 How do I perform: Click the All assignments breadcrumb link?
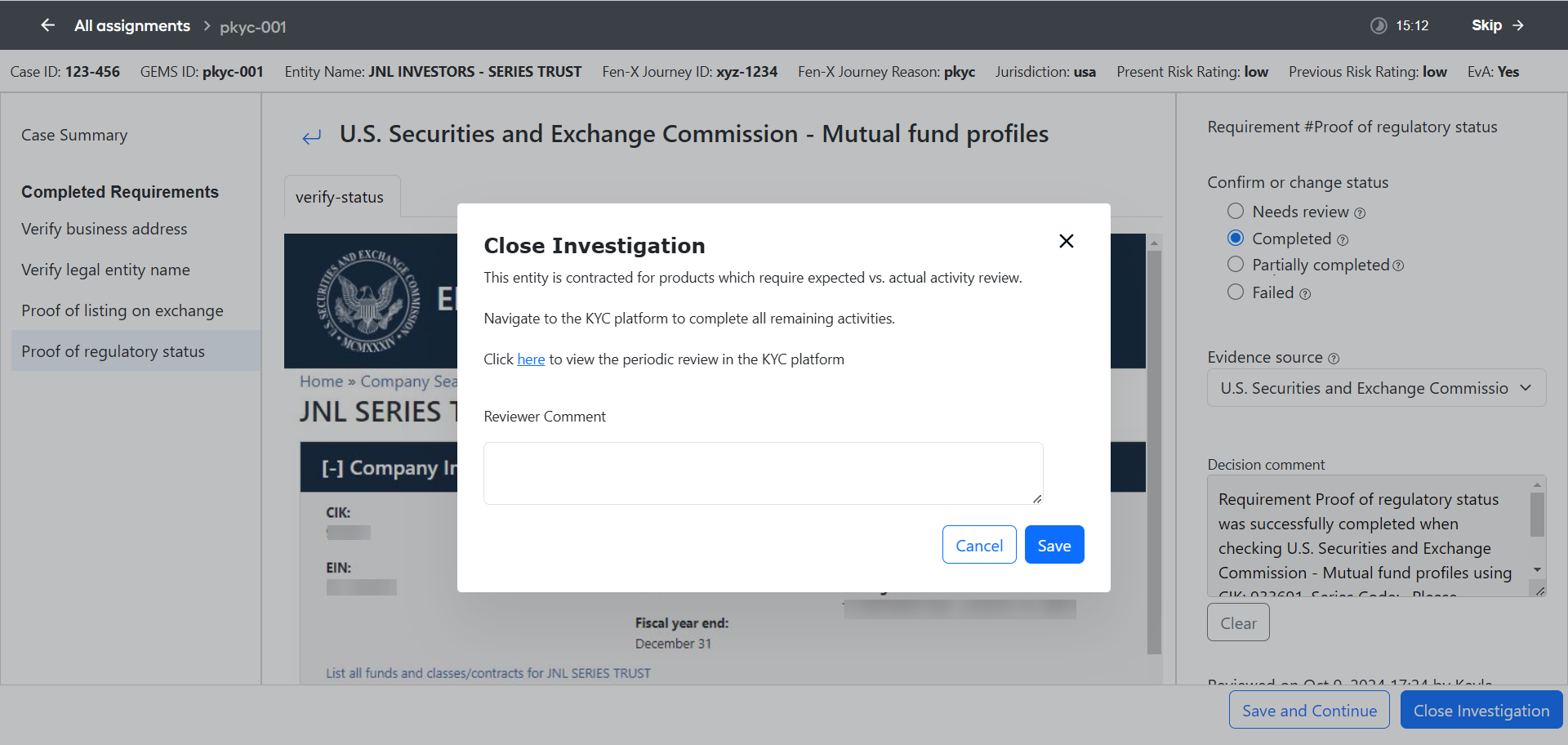tap(132, 26)
